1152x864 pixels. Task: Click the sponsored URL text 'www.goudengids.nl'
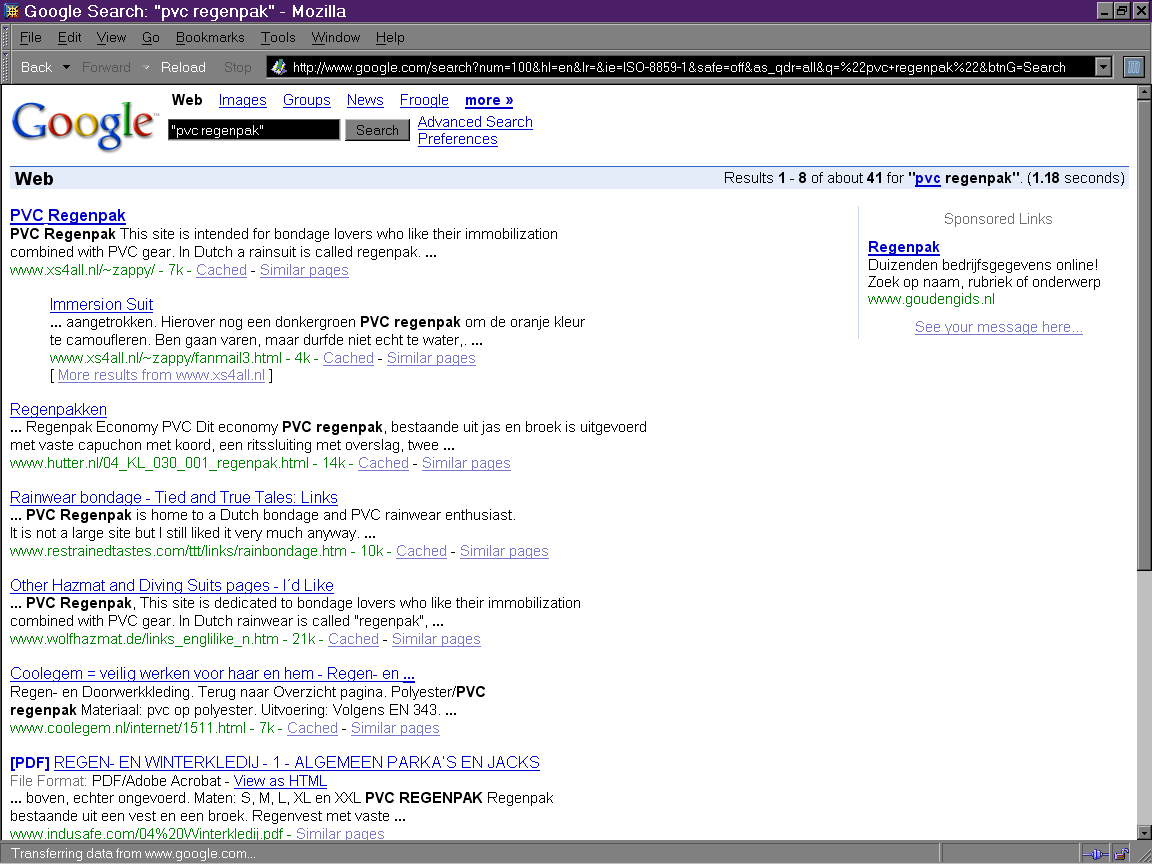point(931,299)
